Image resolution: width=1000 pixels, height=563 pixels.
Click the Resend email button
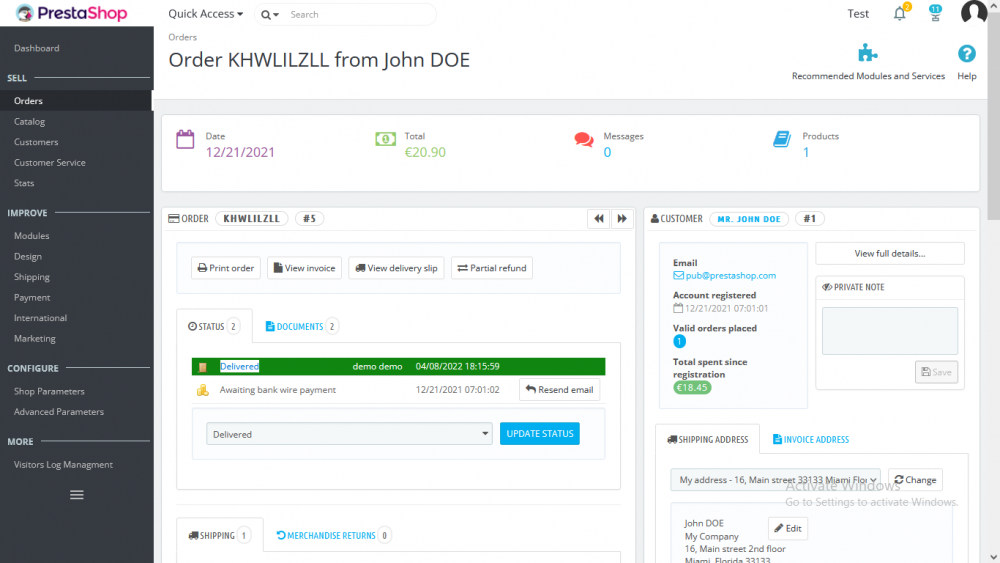click(559, 390)
